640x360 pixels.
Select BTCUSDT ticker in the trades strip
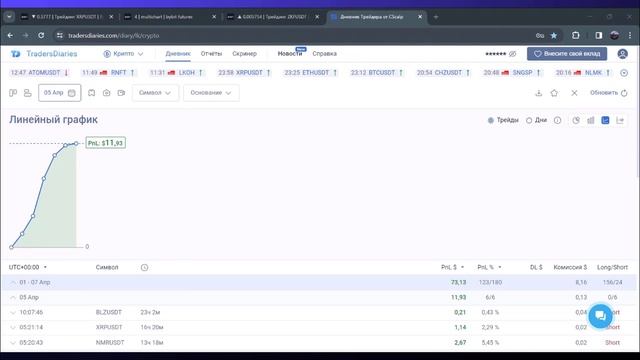[377, 73]
